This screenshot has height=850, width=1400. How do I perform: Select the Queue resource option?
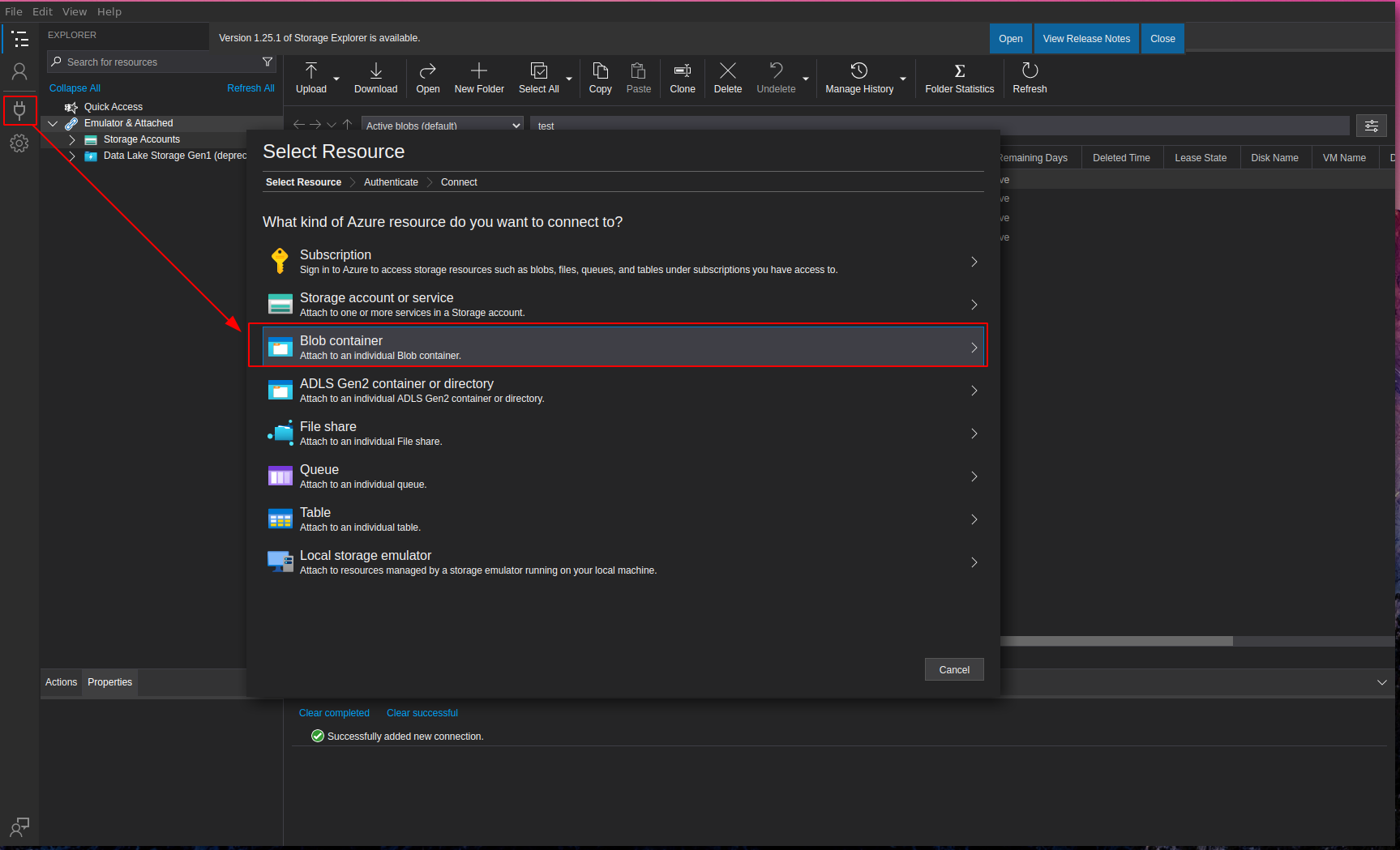click(x=623, y=476)
